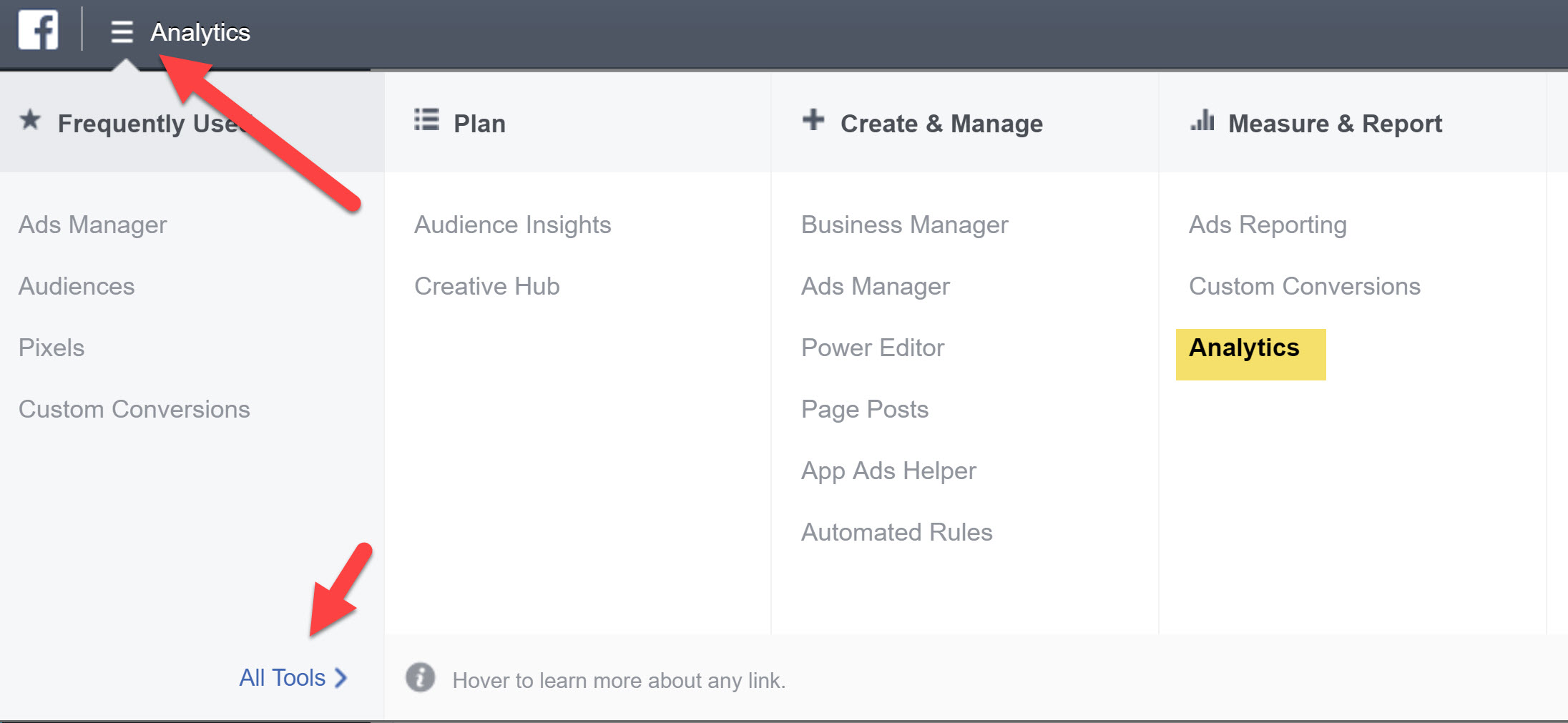Image resolution: width=1568 pixels, height=723 pixels.
Task: Click the plus icon beside Create & Manage
Action: [x=813, y=119]
